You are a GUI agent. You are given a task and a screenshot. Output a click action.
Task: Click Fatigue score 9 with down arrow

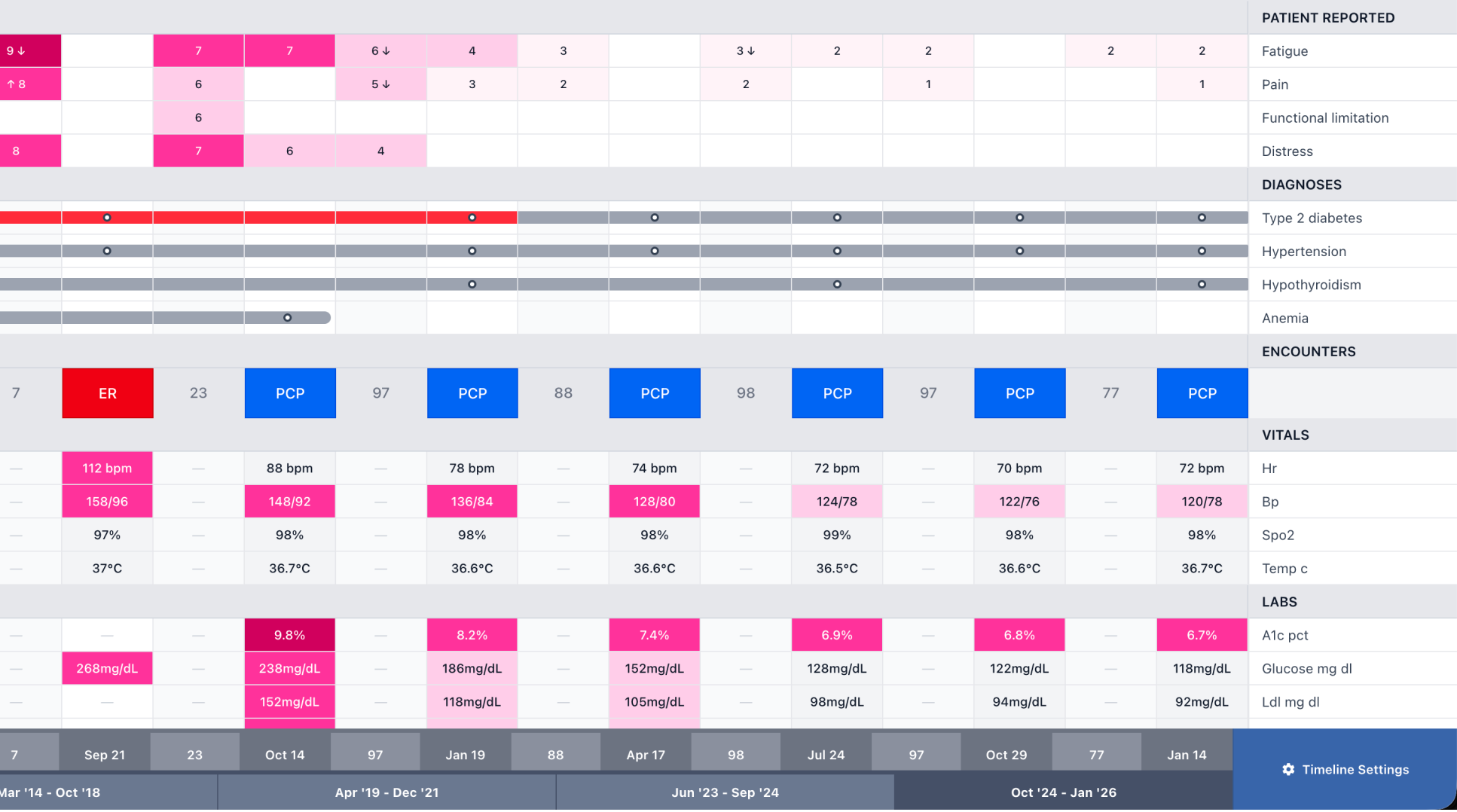coord(17,50)
